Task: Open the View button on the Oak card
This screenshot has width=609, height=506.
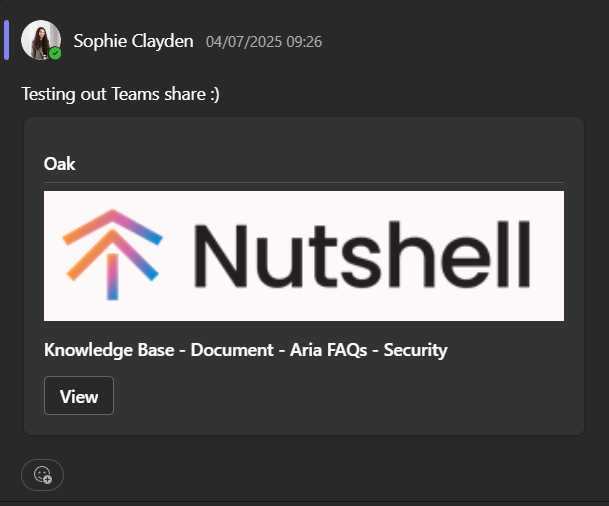Action: point(79,395)
